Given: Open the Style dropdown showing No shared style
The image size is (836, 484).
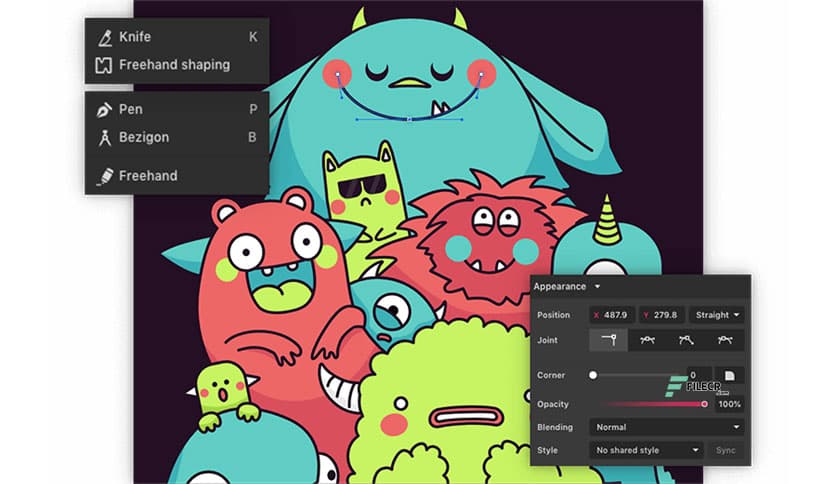Looking at the screenshot, I should coord(646,450).
